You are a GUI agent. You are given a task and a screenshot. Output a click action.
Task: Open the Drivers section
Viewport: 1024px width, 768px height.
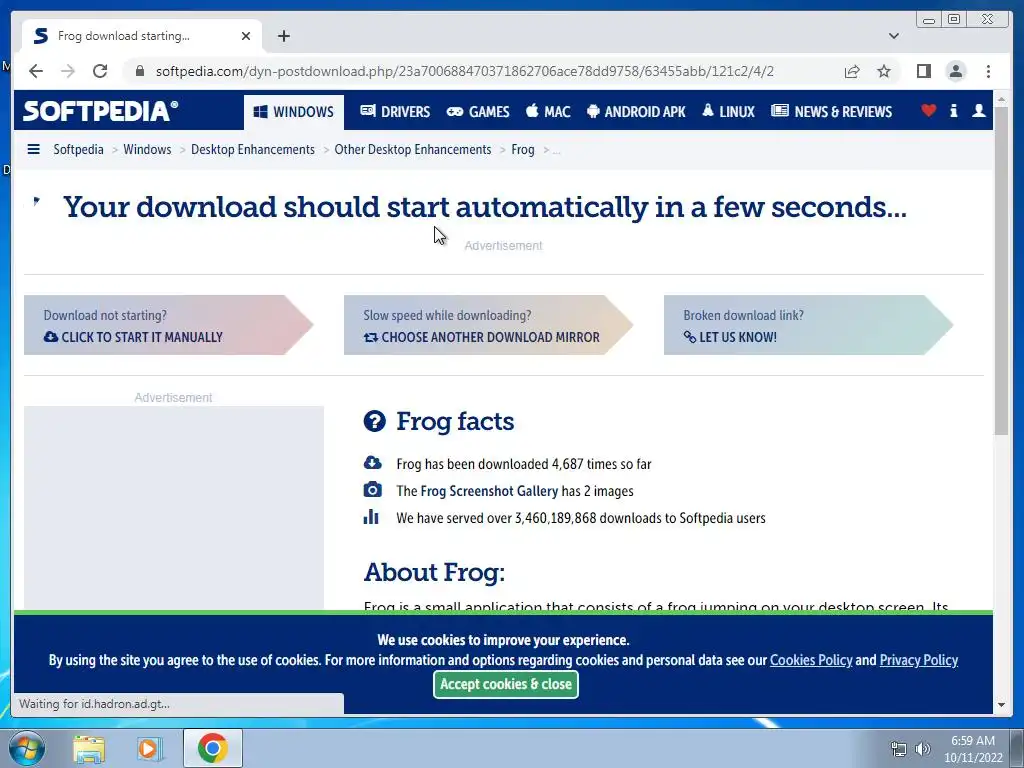pyautogui.click(x=395, y=112)
